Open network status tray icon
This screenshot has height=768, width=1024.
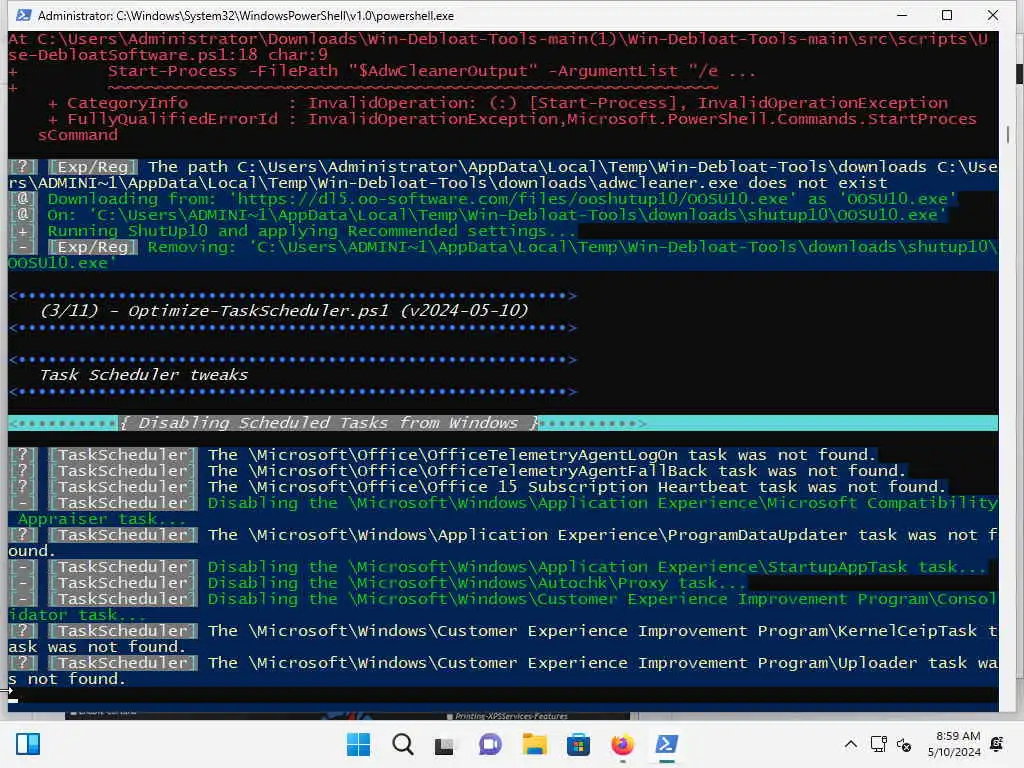(x=878, y=744)
